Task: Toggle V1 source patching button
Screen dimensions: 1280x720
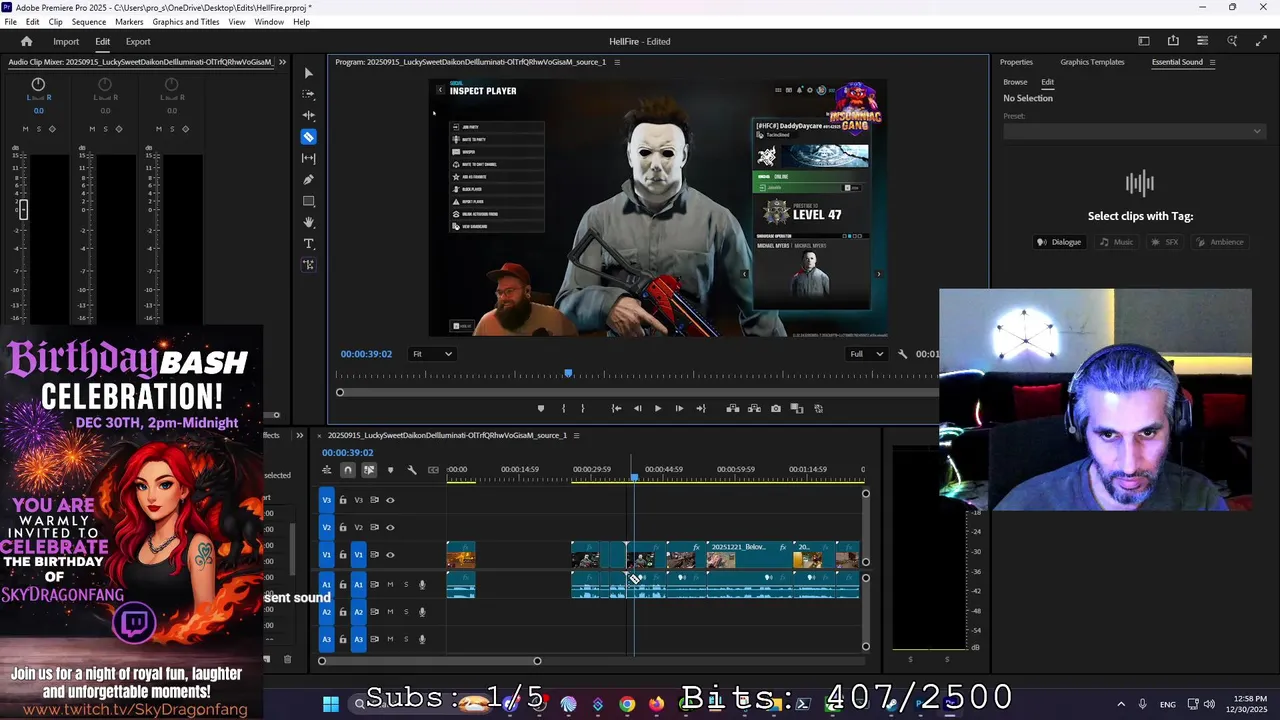Action: click(x=326, y=555)
